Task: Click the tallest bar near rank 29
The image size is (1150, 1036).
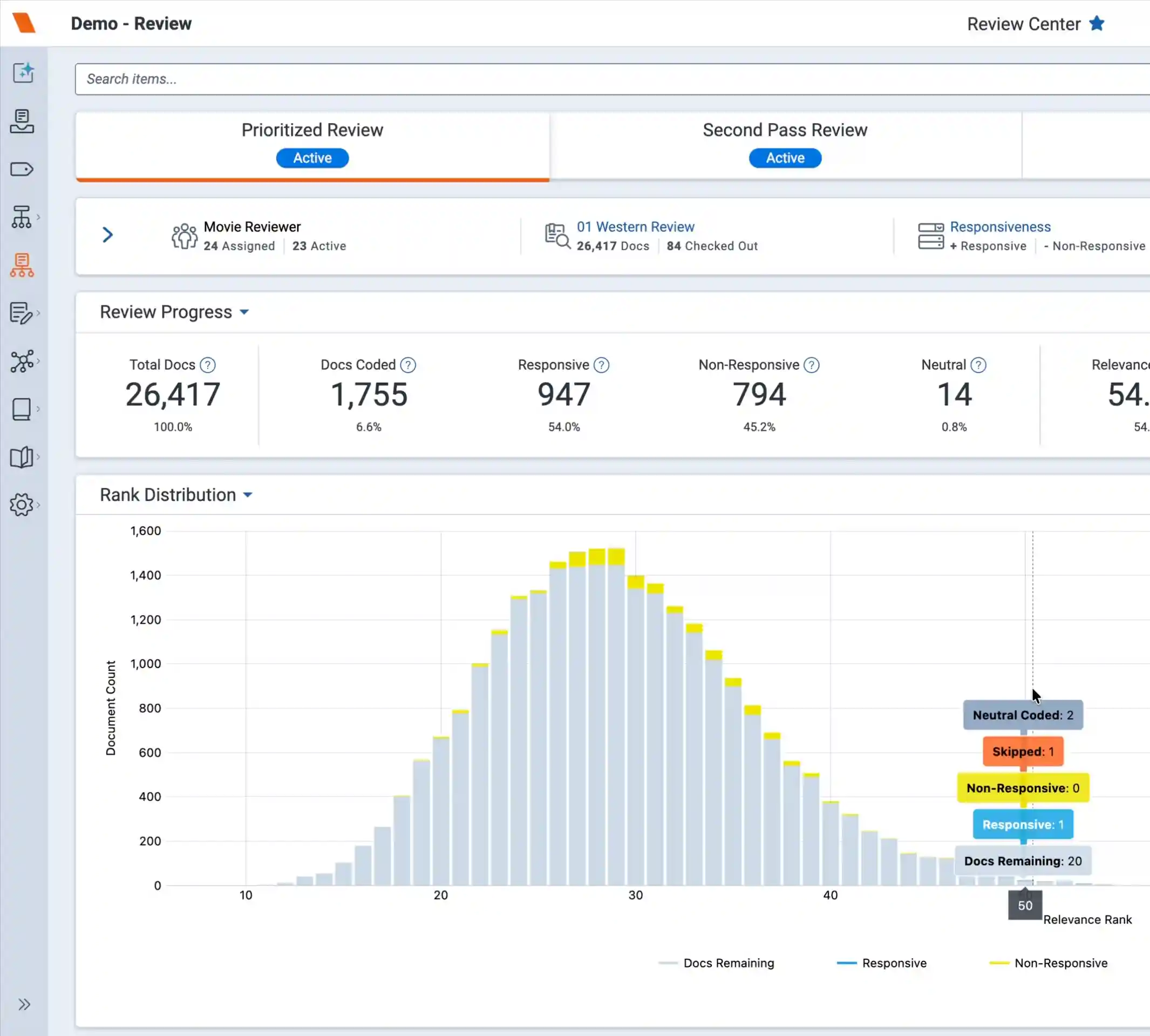Action: [616, 716]
